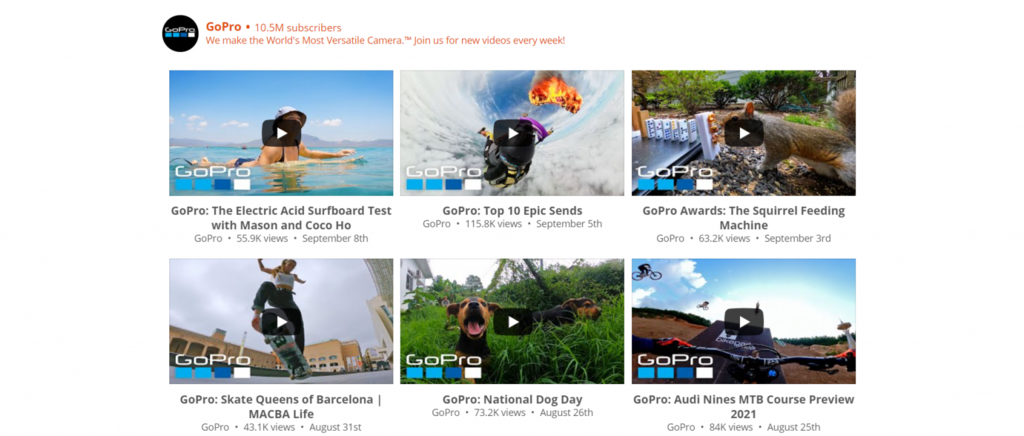Click the GoPro channel avatar logo
1024x436 pixels.
point(180,33)
